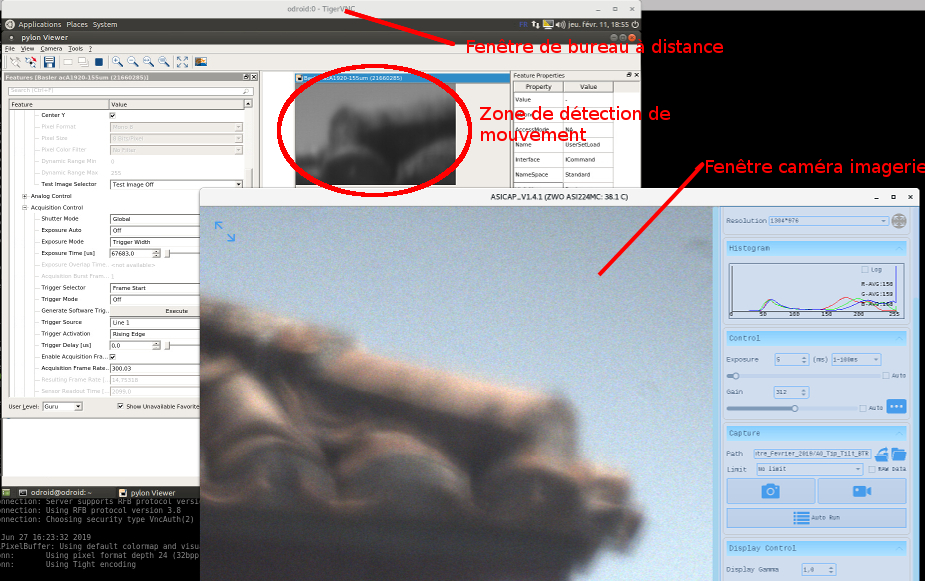Enable the Log checkbox in Histogram
This screenshot has width=925, height=581.
pos(865,270)
